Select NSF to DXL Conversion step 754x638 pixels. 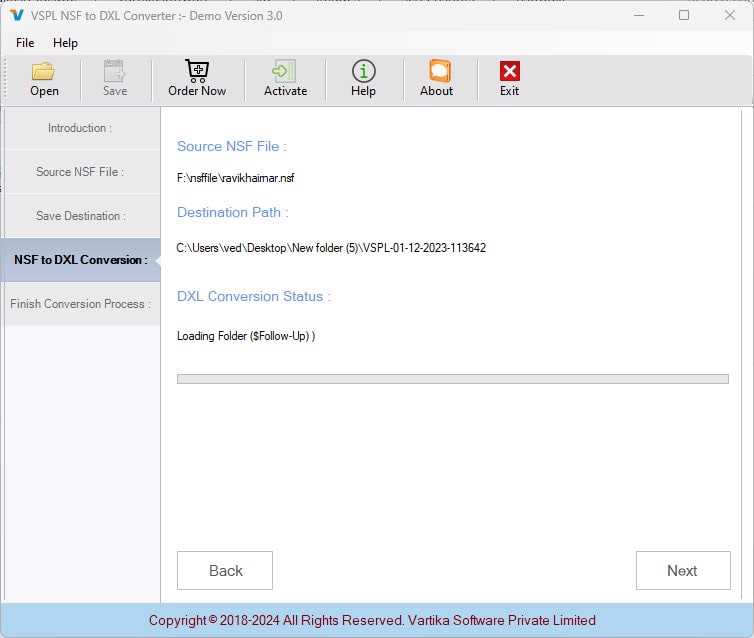(x=81, y=260)
